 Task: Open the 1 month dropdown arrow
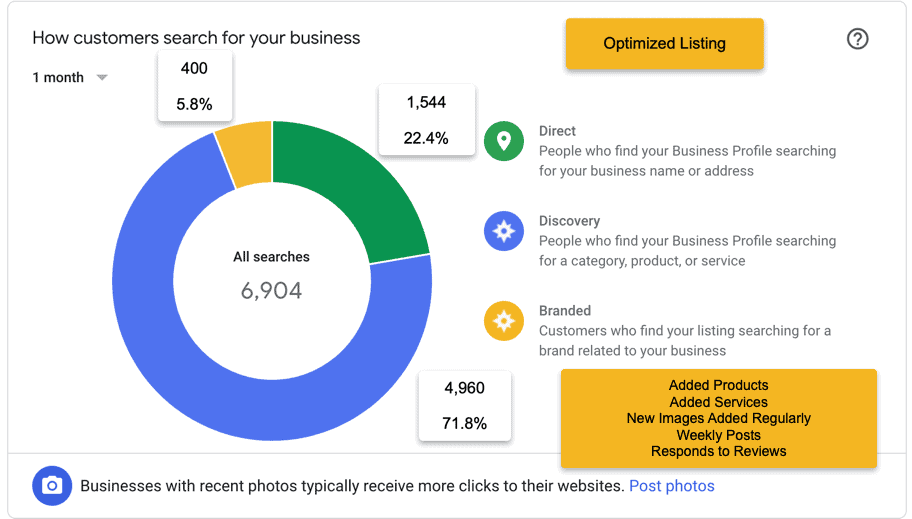pos(102,77)
